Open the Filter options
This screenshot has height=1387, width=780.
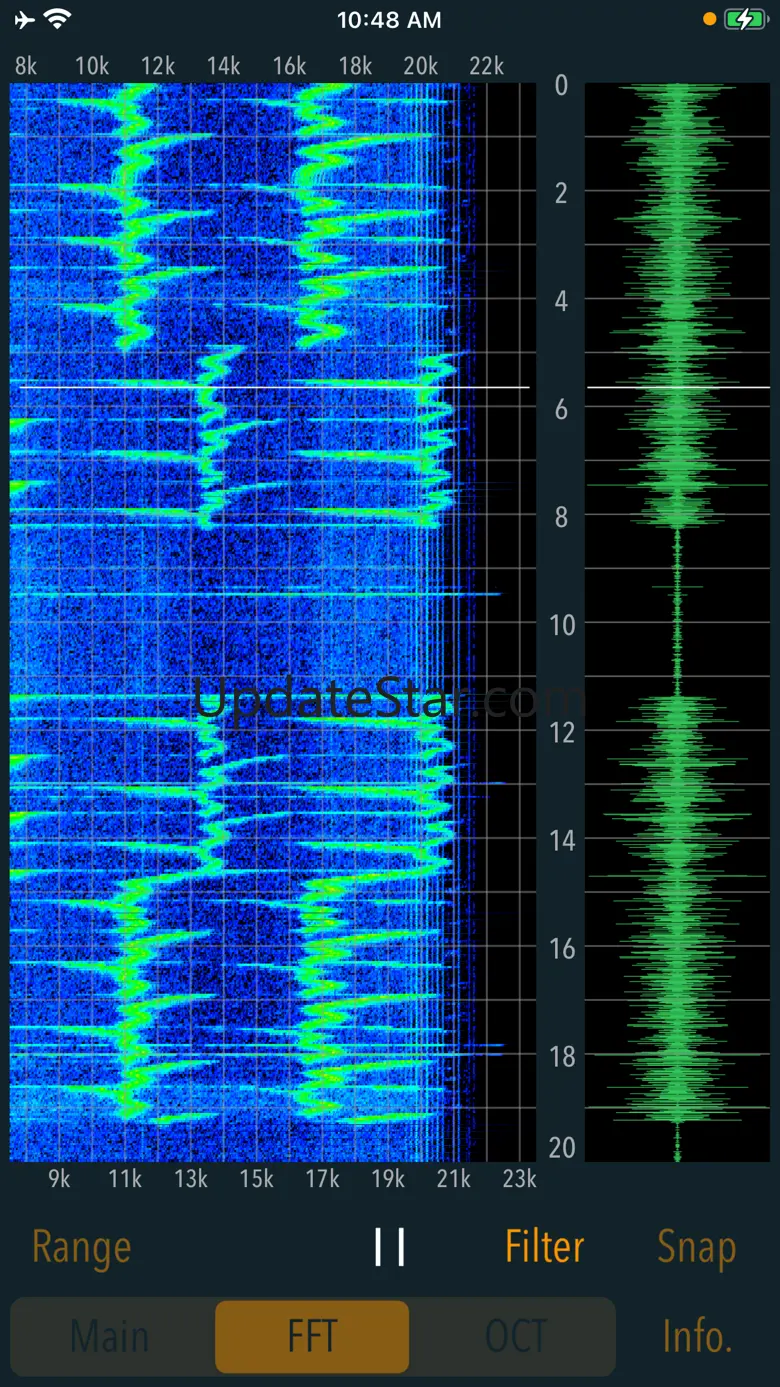[x=544, y=1247]
